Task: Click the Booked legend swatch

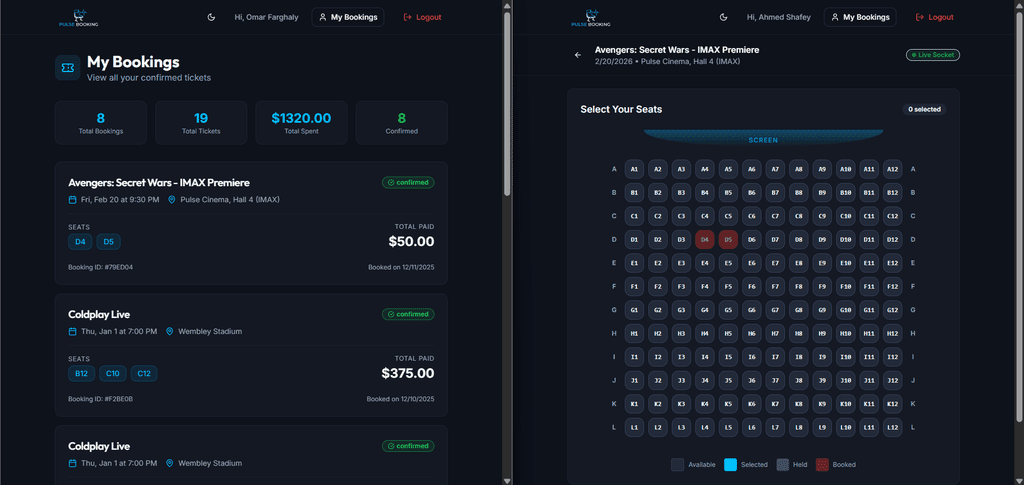Action: (823, 465)
